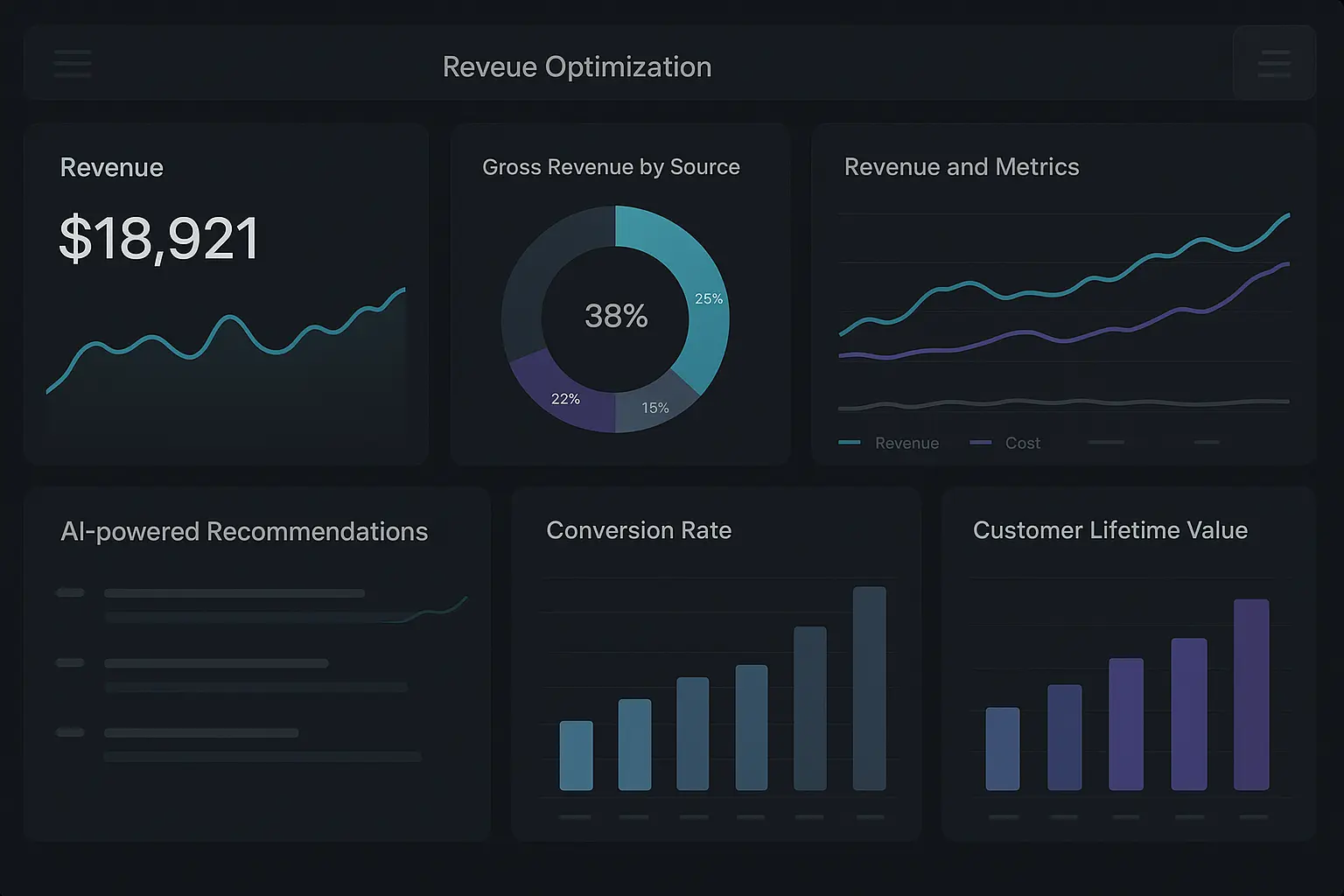Click the tallest bar in Customer Lifetime Value
Screen dimensions: 1344x896
click(x=1250, y=695)
